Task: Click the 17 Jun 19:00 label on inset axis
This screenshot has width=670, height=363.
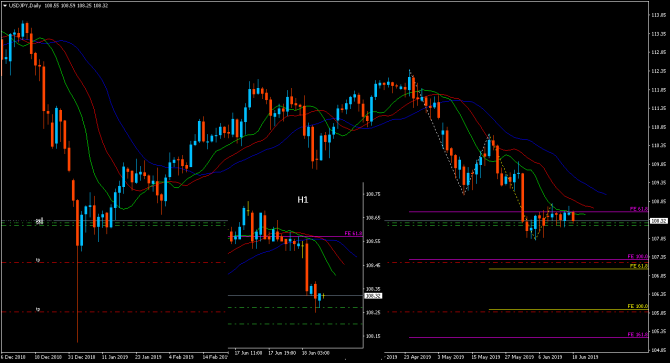Action: click(x=282, y=353)
